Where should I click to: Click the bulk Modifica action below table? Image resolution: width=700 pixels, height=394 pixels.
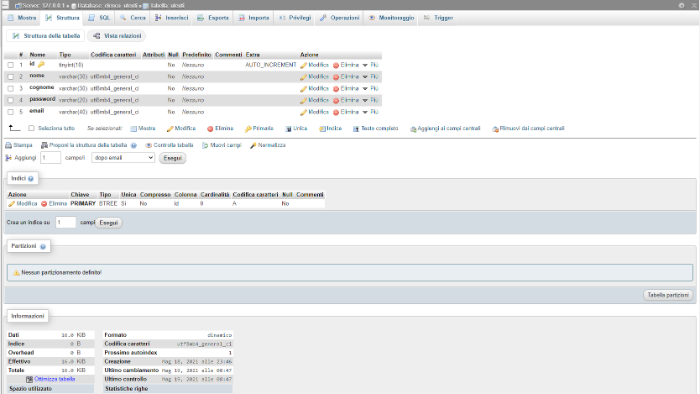pyautogui.click(x=181, y=129)
